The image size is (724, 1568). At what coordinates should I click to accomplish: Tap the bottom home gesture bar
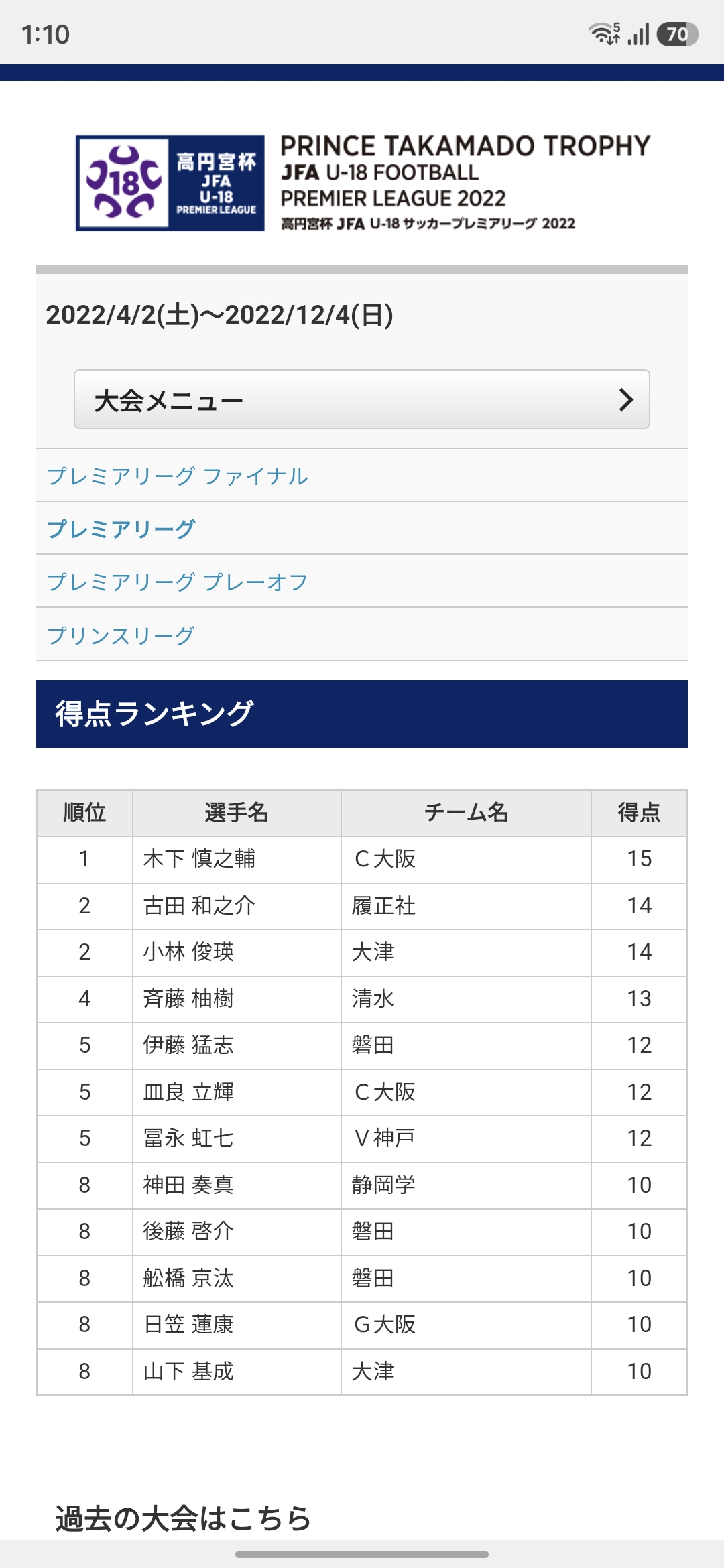pyautogui.click(x=362, y=1554)
